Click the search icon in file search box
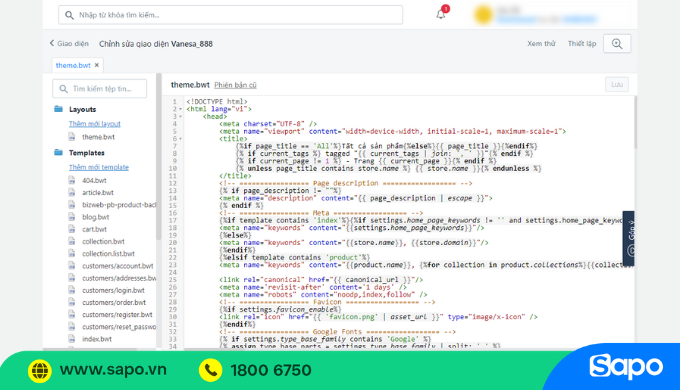This screenshot has width=680, height=390. [63, 88]
